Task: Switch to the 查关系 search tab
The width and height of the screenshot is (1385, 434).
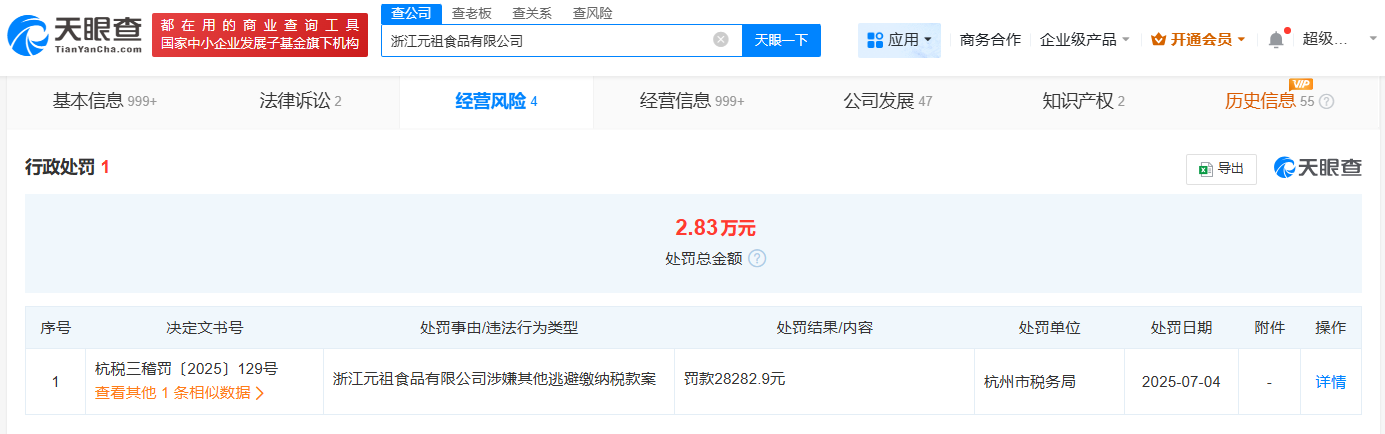Action: pos(531,13)
